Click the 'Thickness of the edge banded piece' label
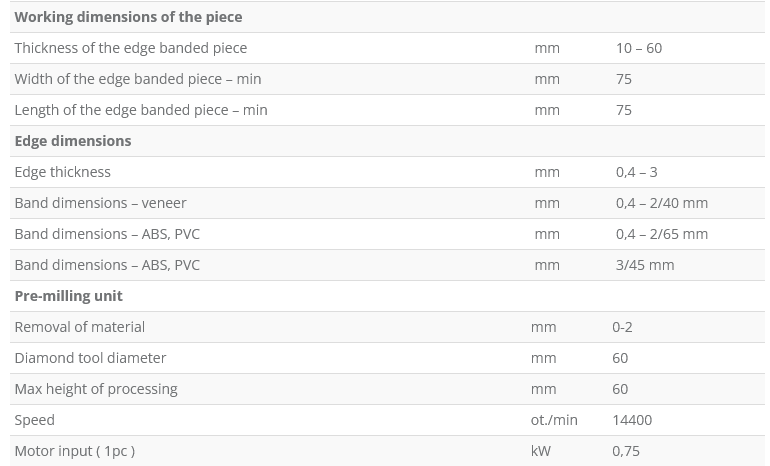 coord(131,48)
